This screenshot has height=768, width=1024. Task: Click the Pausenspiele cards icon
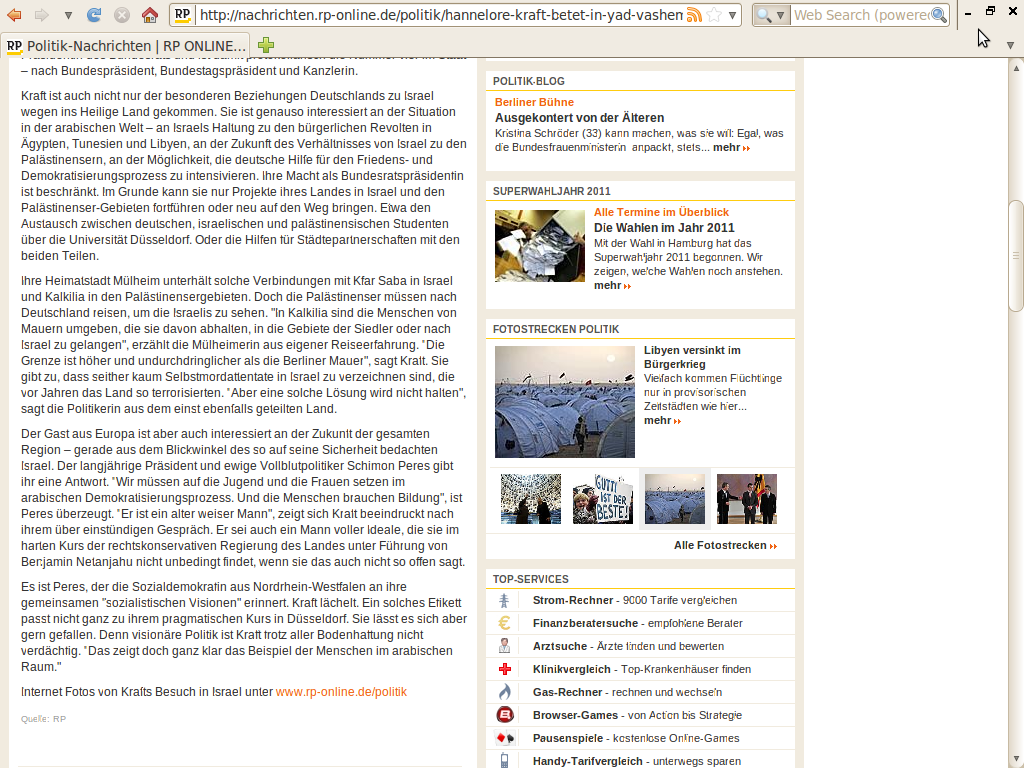[505, 738]
